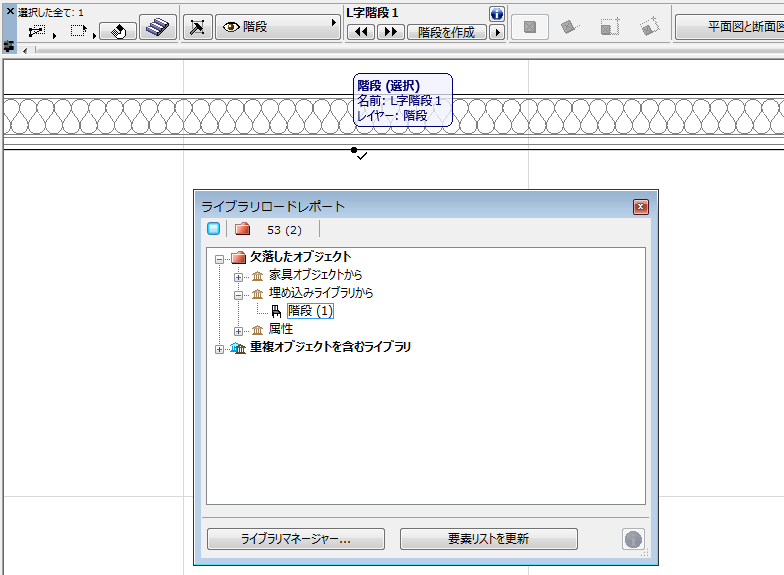
Task: Click the 53 (2) count text
Action: [x=284, y=230]
